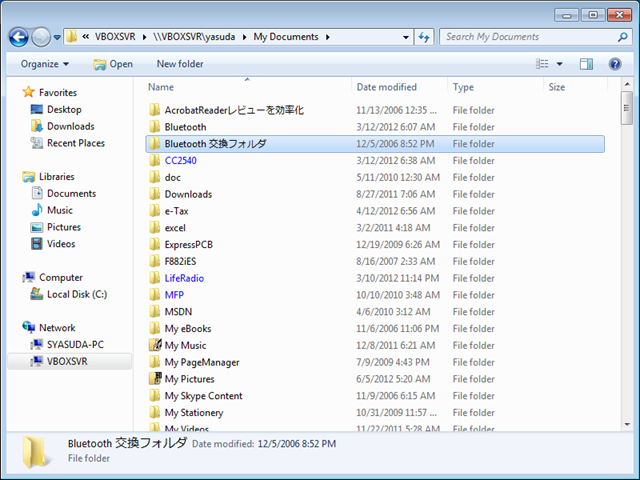The height and width of the screenshot is (480, 640).
Task: Open the Music library
Action: coord(60,210)
